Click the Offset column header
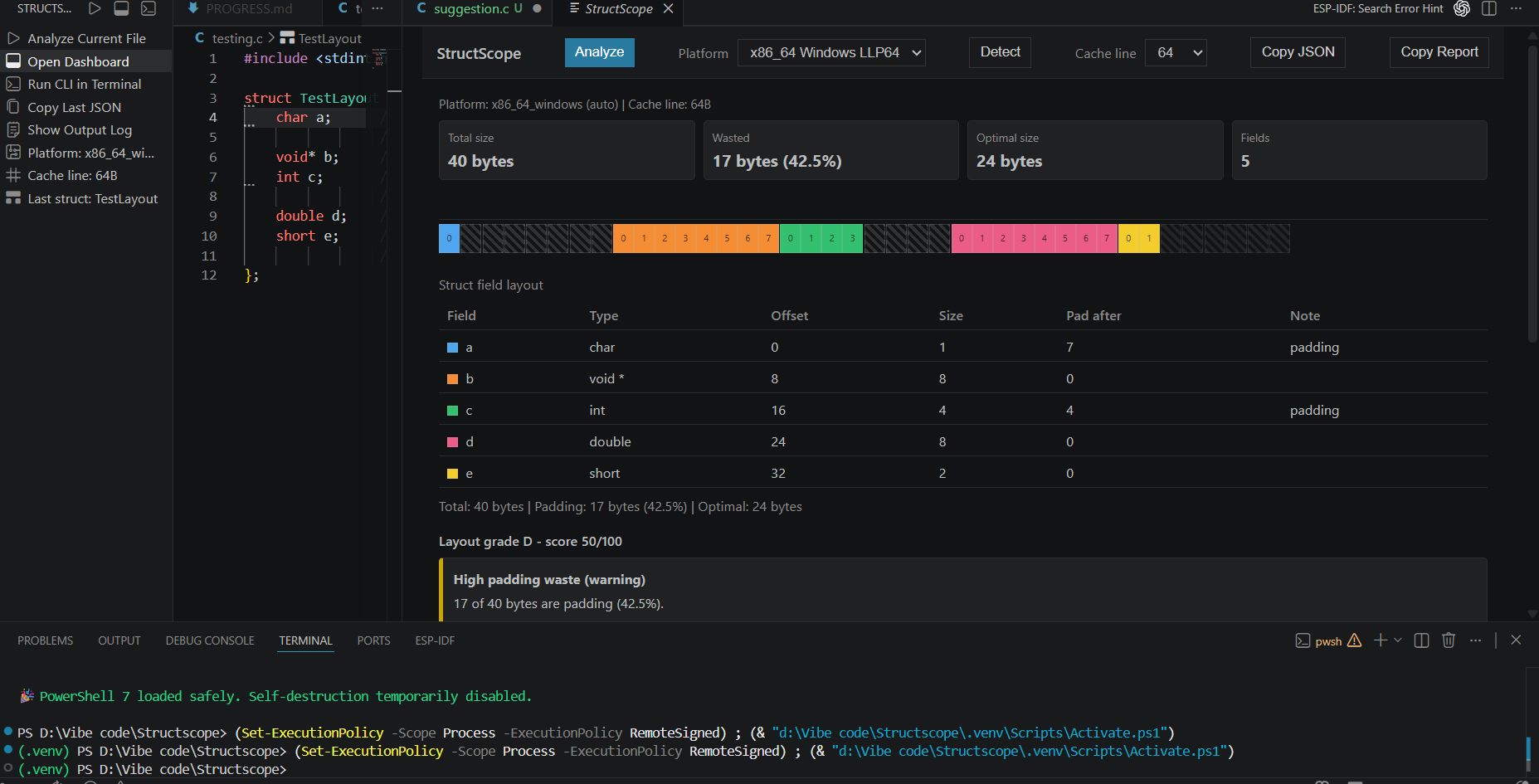 [789, 315]
